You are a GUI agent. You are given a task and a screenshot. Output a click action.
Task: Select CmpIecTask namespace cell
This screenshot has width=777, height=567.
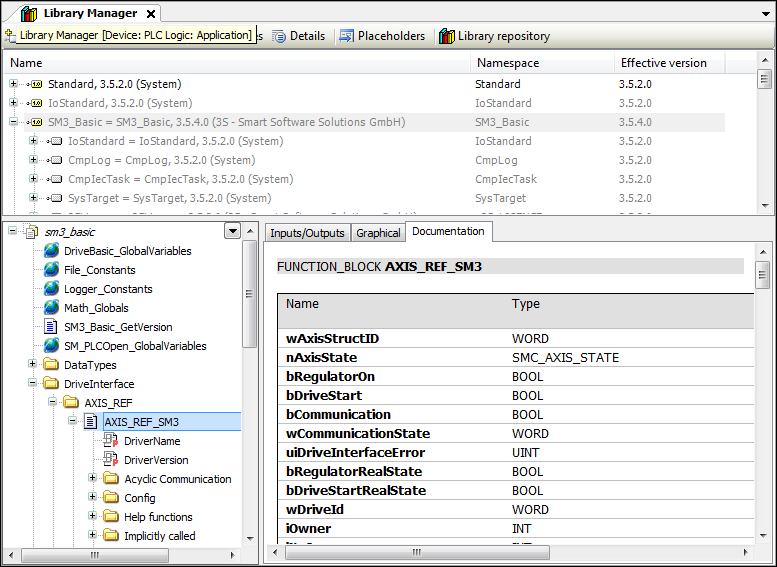click(x=505, y=179)
